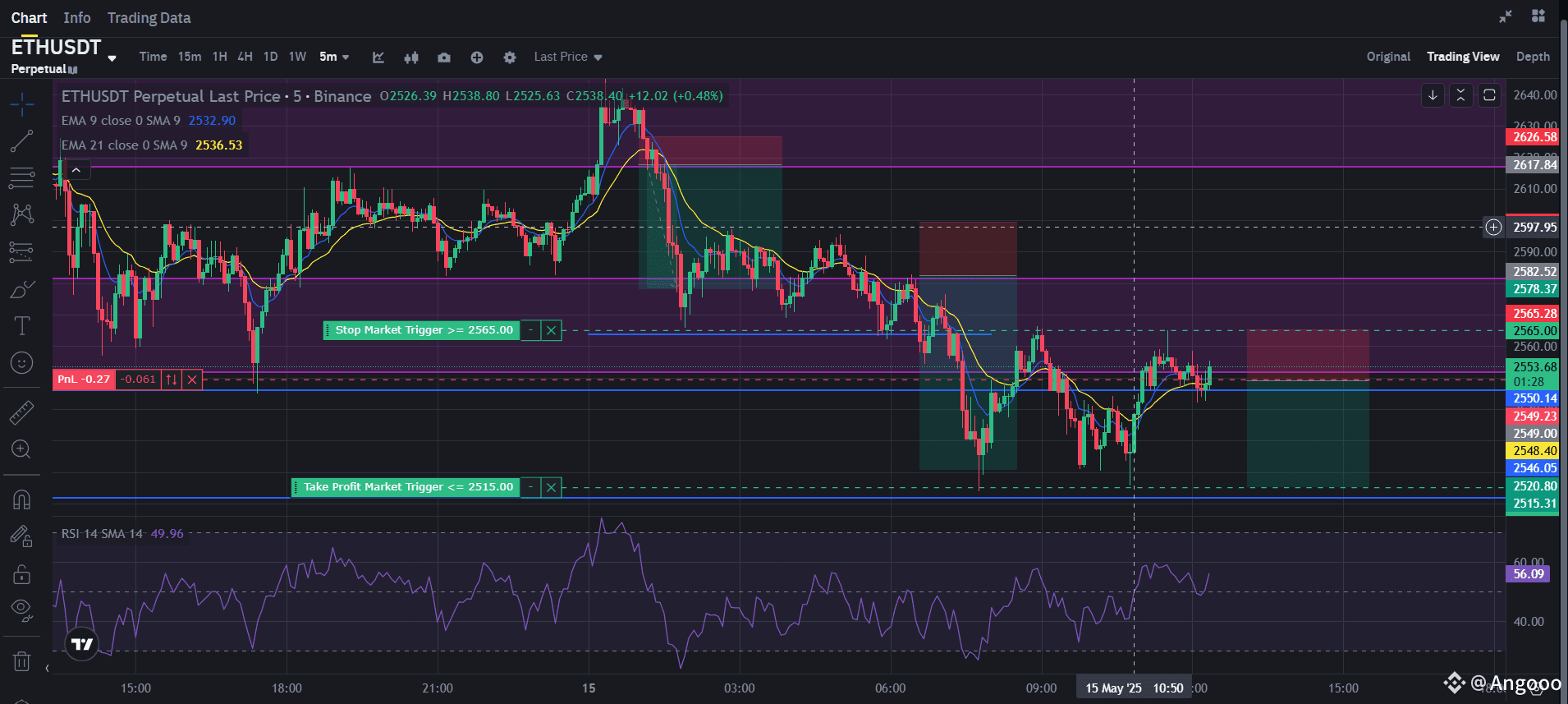The height and width of the screenshot is (704, 1568).
Task: Click the collapse arrows icon at top right
Action: point(1506,16)
